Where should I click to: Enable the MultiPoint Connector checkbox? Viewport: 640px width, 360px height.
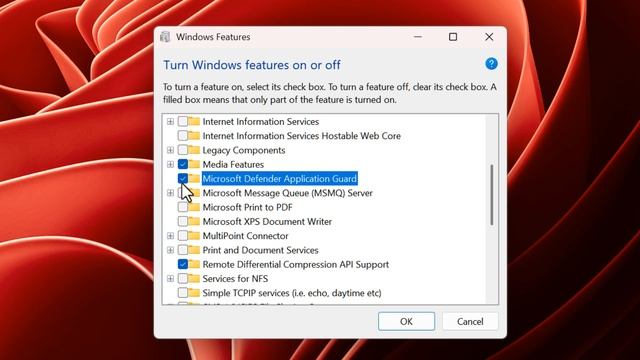pyautogui.click(x=183, y=236)
